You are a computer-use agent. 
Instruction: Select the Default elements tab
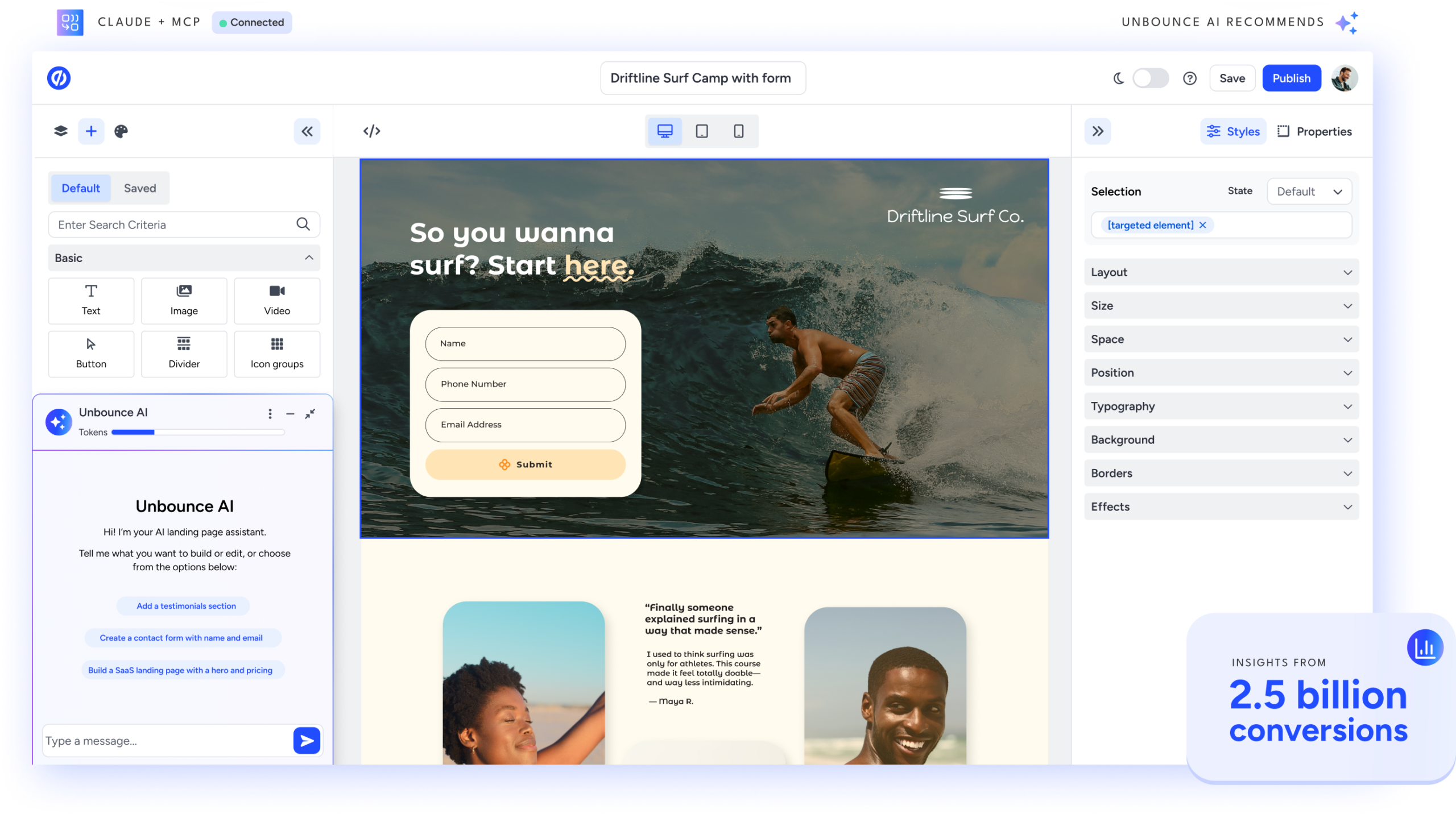(81, 188)
